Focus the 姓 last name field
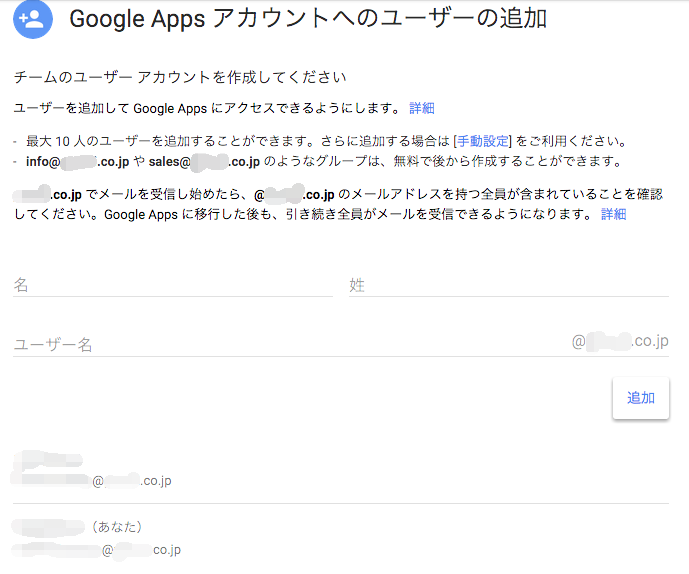 [509, 285]
